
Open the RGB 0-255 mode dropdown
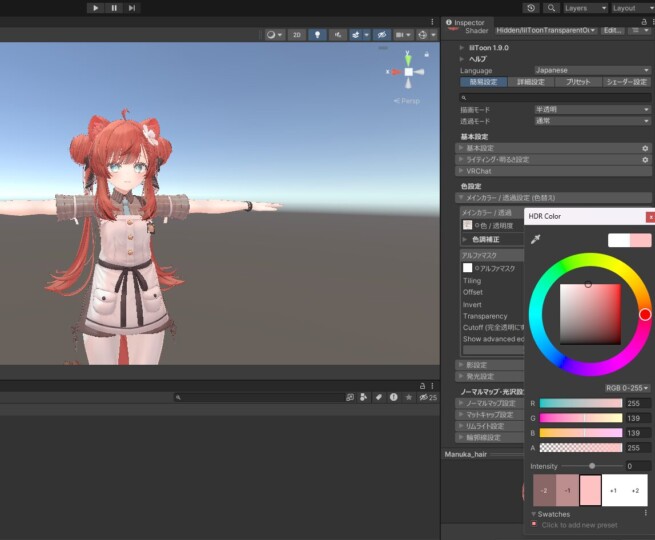(x=627, y=388)
